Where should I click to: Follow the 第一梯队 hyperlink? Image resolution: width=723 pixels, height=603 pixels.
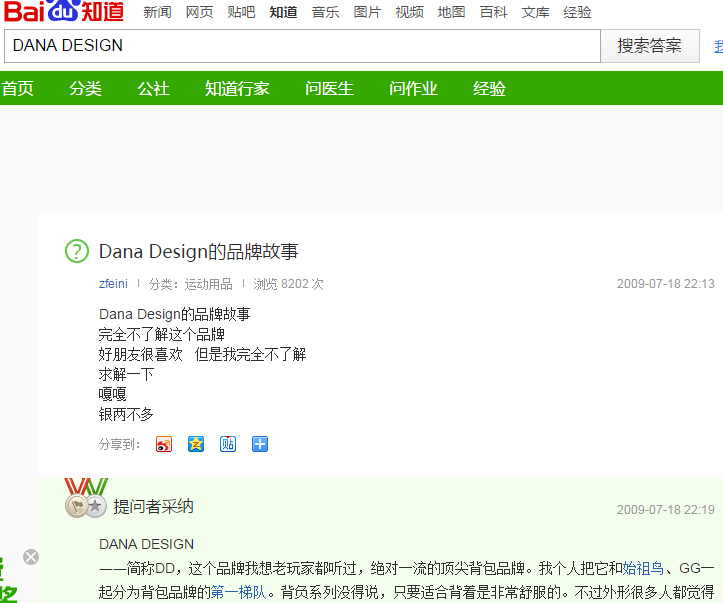point(238,591)
